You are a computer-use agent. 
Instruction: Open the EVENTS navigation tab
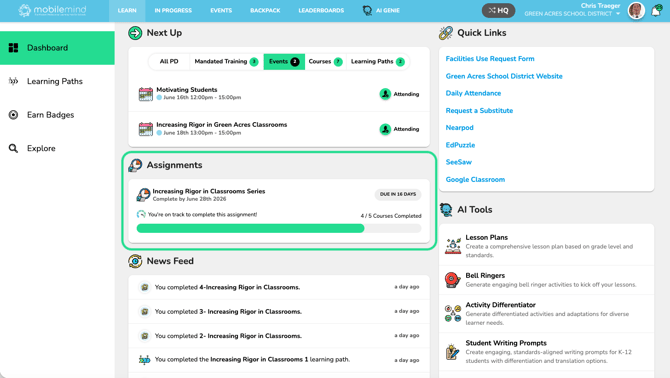pos(221,11)
